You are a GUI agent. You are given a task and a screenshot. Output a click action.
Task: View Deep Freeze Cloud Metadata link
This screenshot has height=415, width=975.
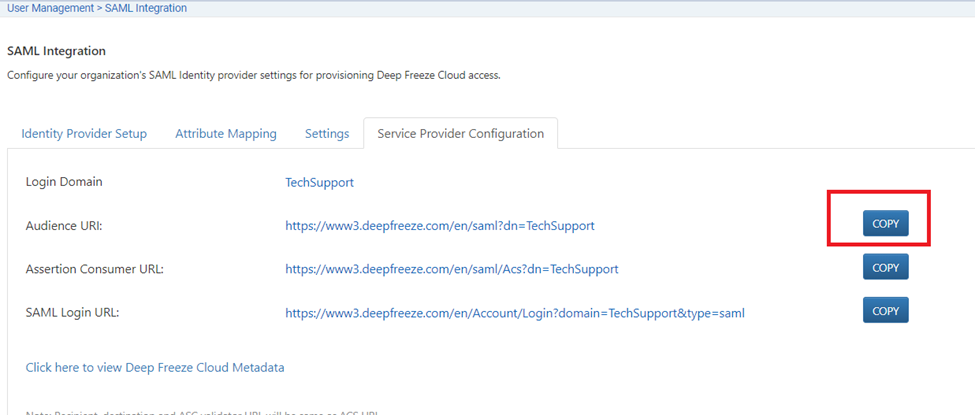(155, 368)
